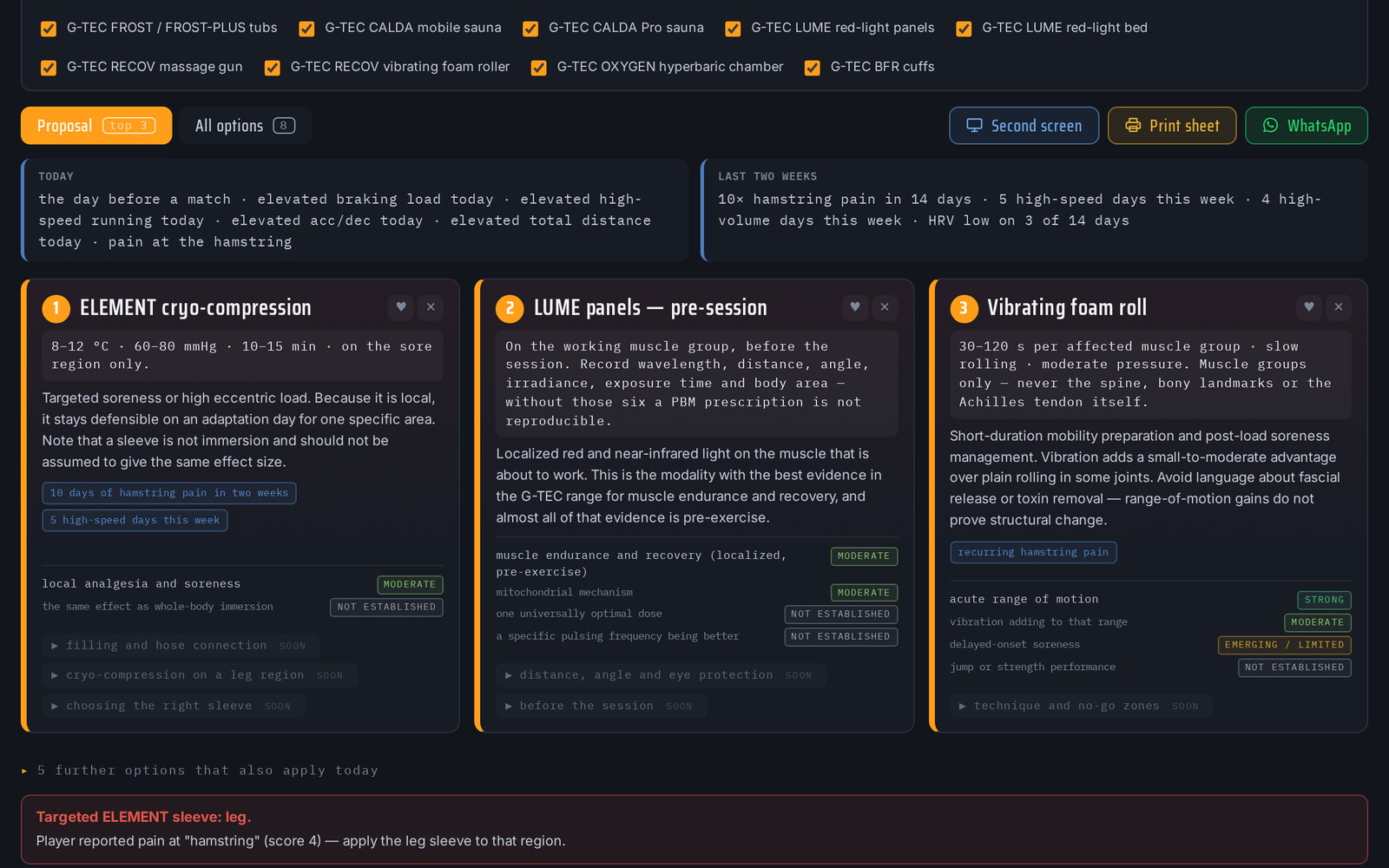Image resolution: width=1389 pixels, height=868 pixels.
Task: Expand 5 further options that also apply
Action: pos(201,770)
